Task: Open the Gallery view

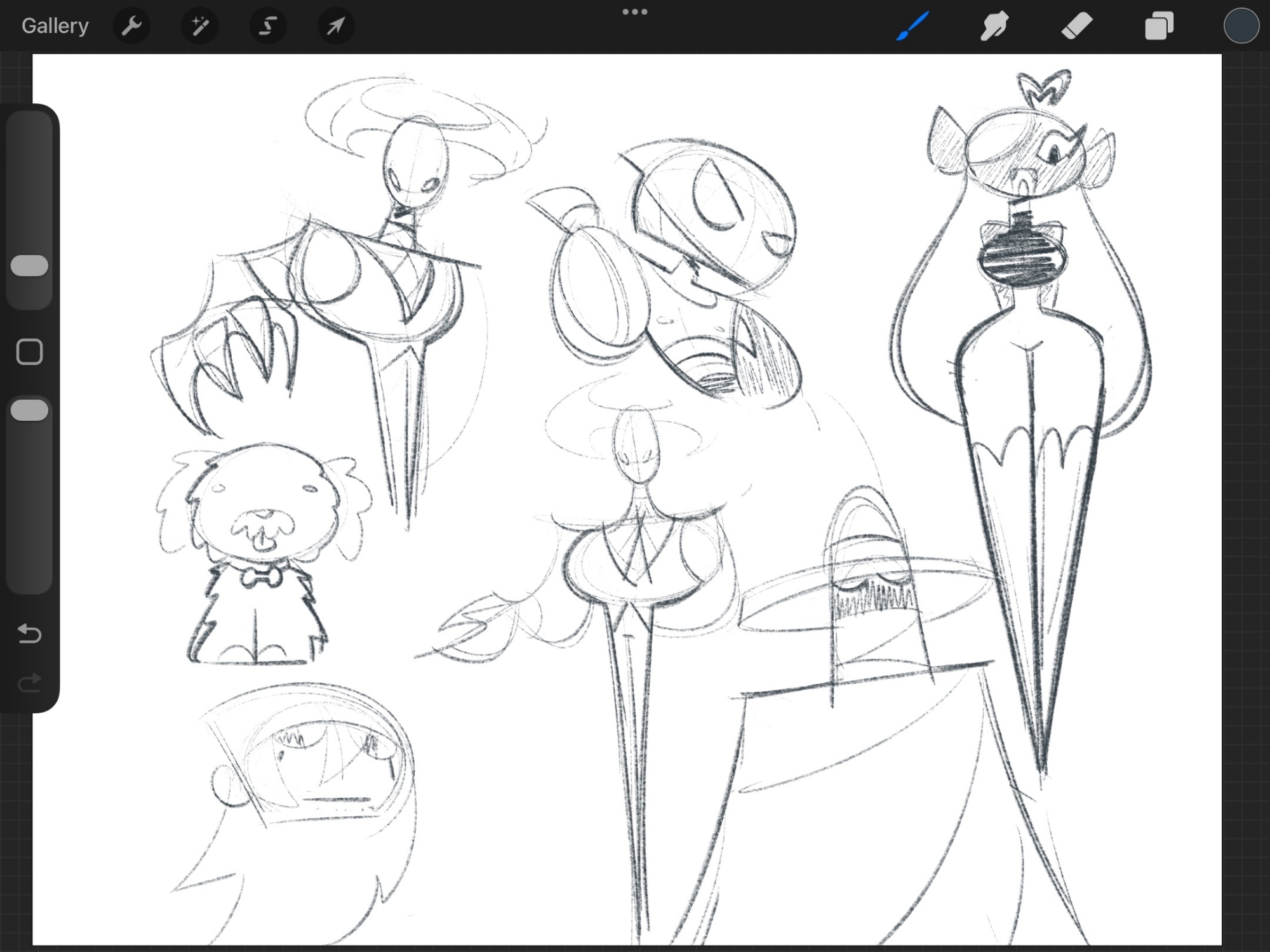Action: pyautogui.click(x=55, y=26)
